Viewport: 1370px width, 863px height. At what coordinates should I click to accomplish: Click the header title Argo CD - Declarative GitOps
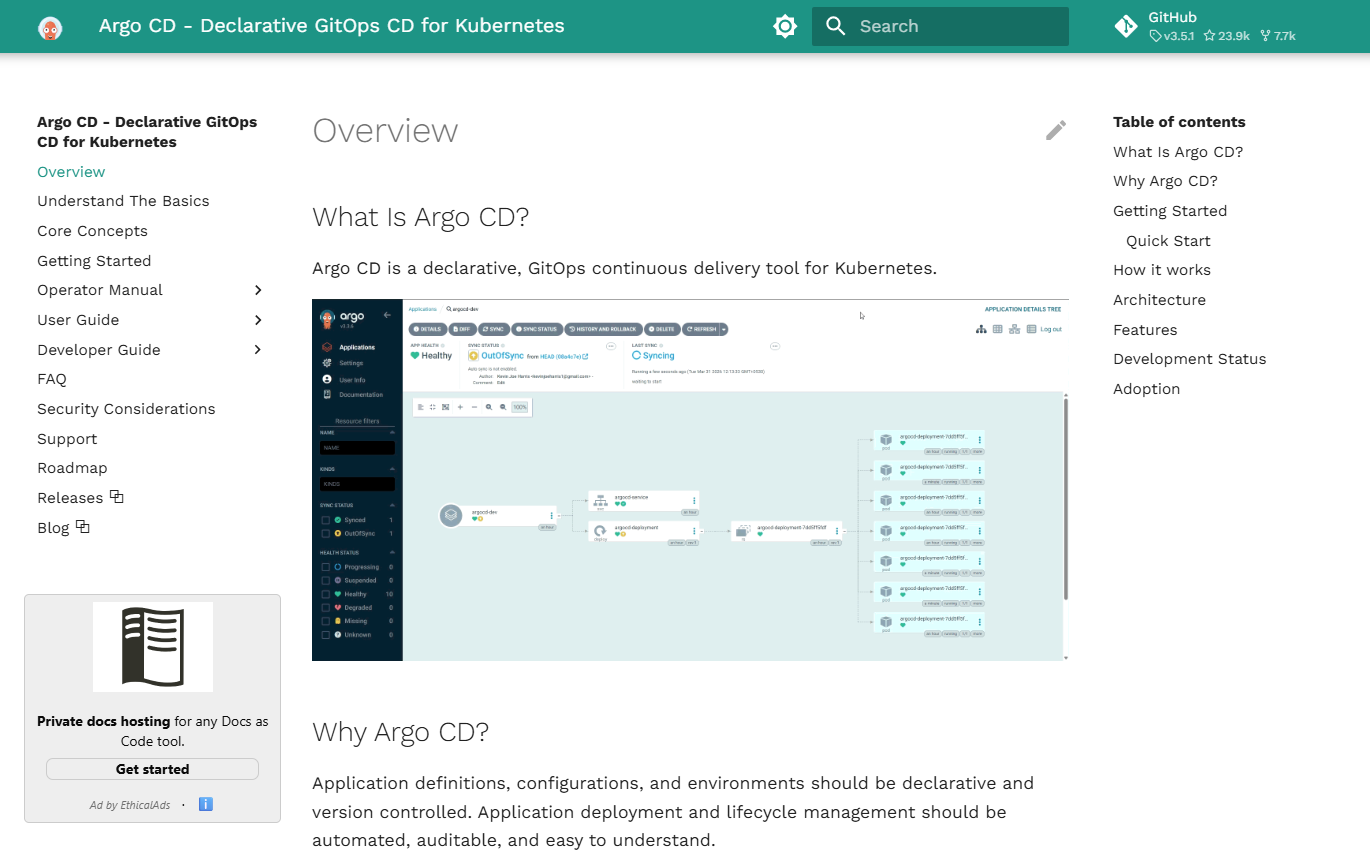(332, 26)
